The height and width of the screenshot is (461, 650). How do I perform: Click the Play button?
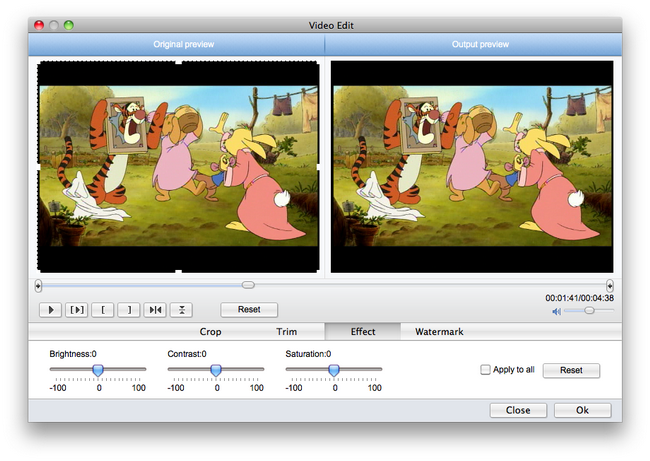point(51,310)
